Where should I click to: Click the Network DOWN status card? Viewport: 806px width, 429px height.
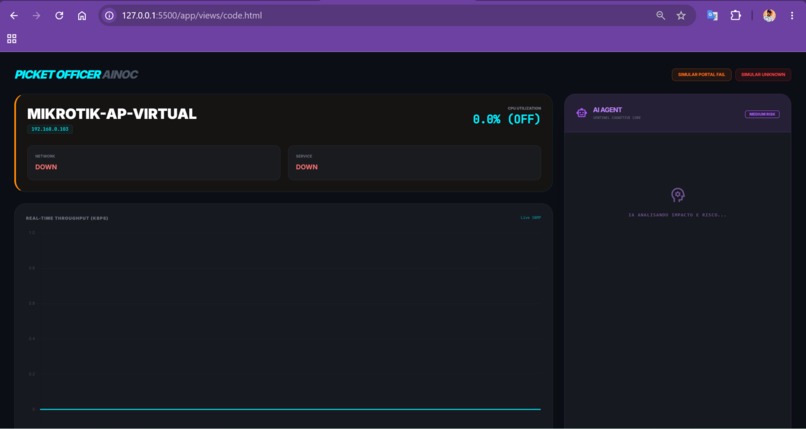coord(154,162)
